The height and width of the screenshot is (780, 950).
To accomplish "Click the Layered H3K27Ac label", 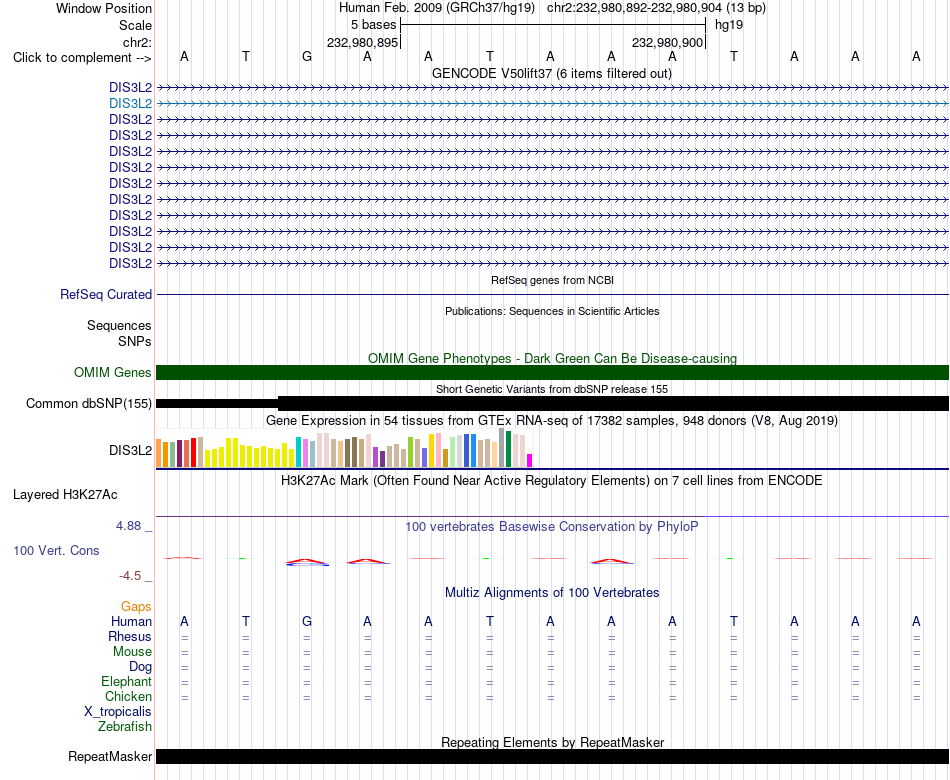I will click(x=65, y=495).
